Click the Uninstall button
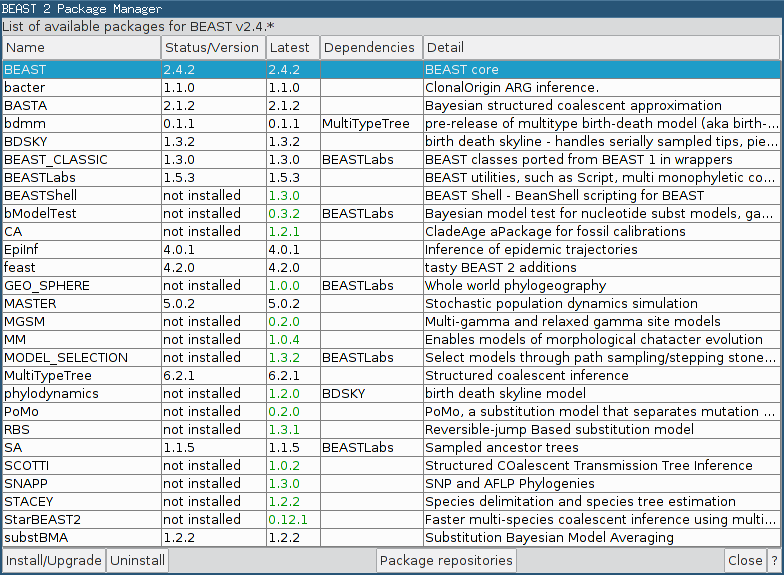Image resolution: width=784 pixels, height=575 pixels. (x=137, y=560)
